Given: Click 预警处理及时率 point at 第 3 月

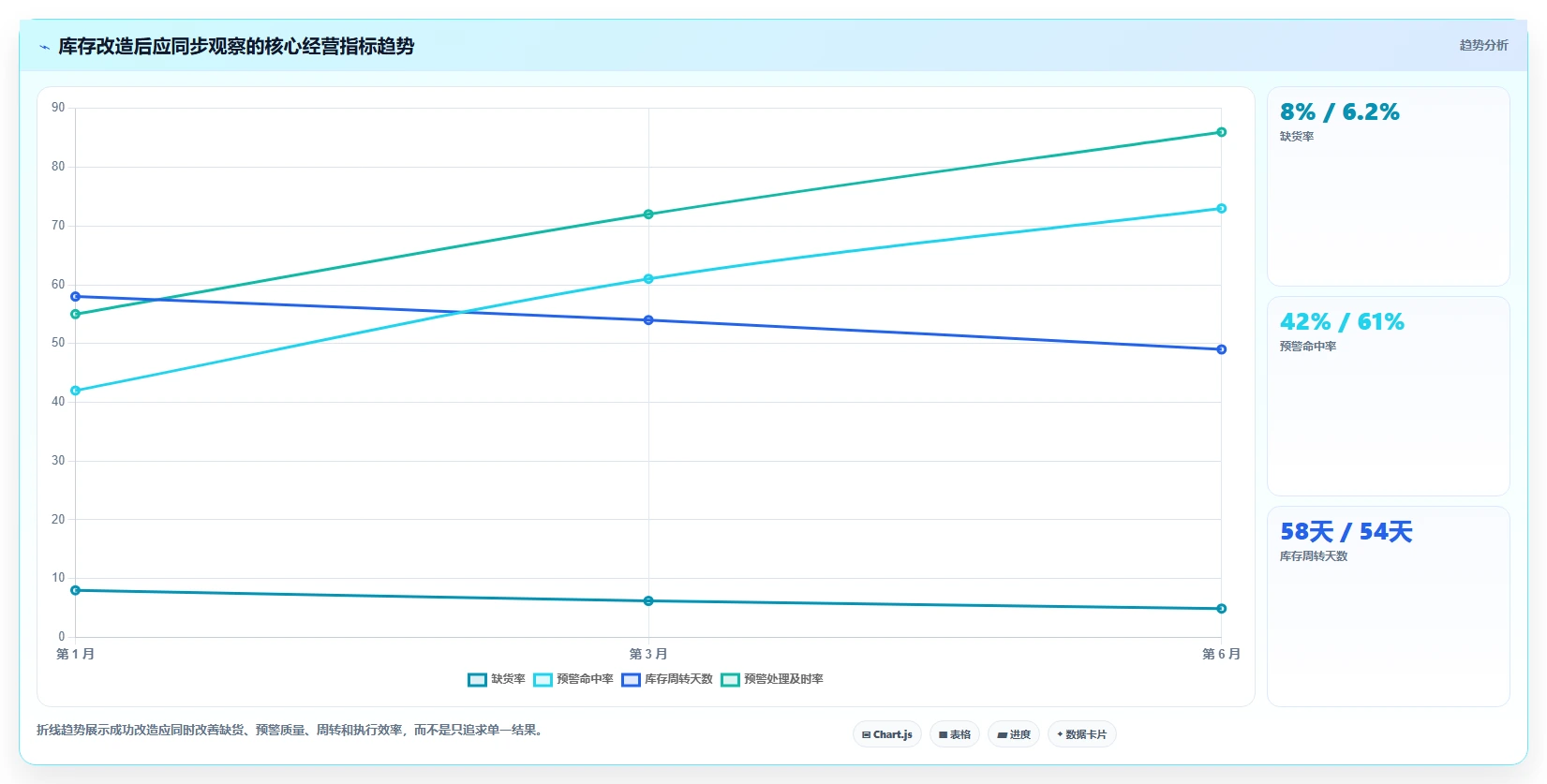Looking at the screenshot, I should (648, 214).
